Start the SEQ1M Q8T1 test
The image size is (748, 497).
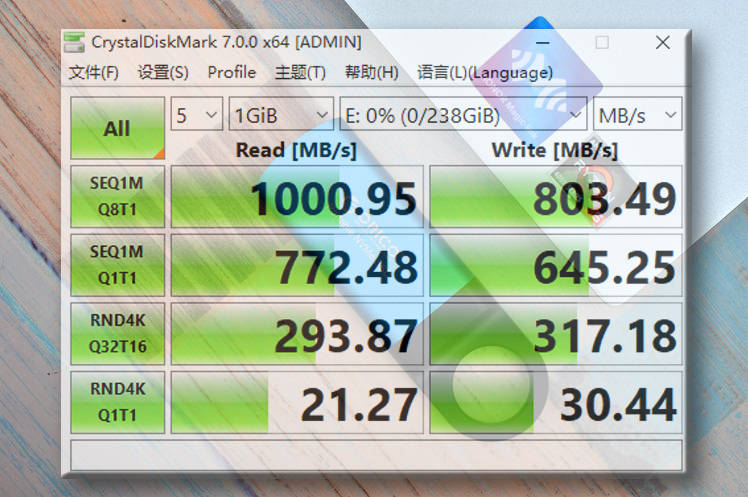(x=117, y=197)
